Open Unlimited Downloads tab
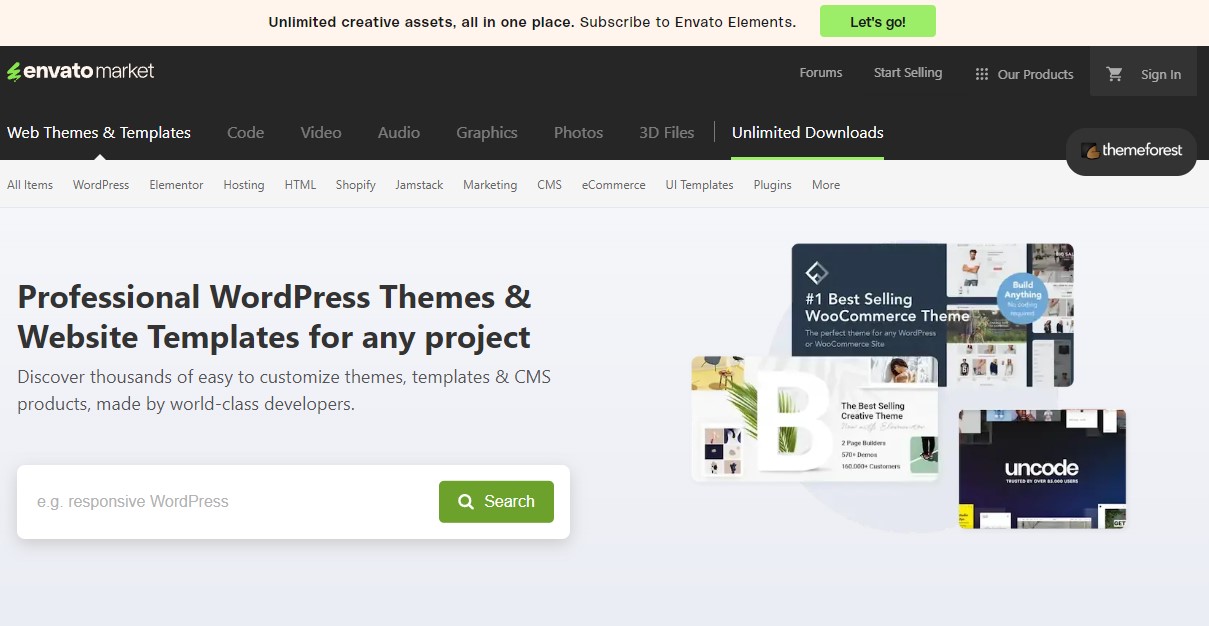The width and height of the screenshot is (1209, 626). (x=808, y=132)
